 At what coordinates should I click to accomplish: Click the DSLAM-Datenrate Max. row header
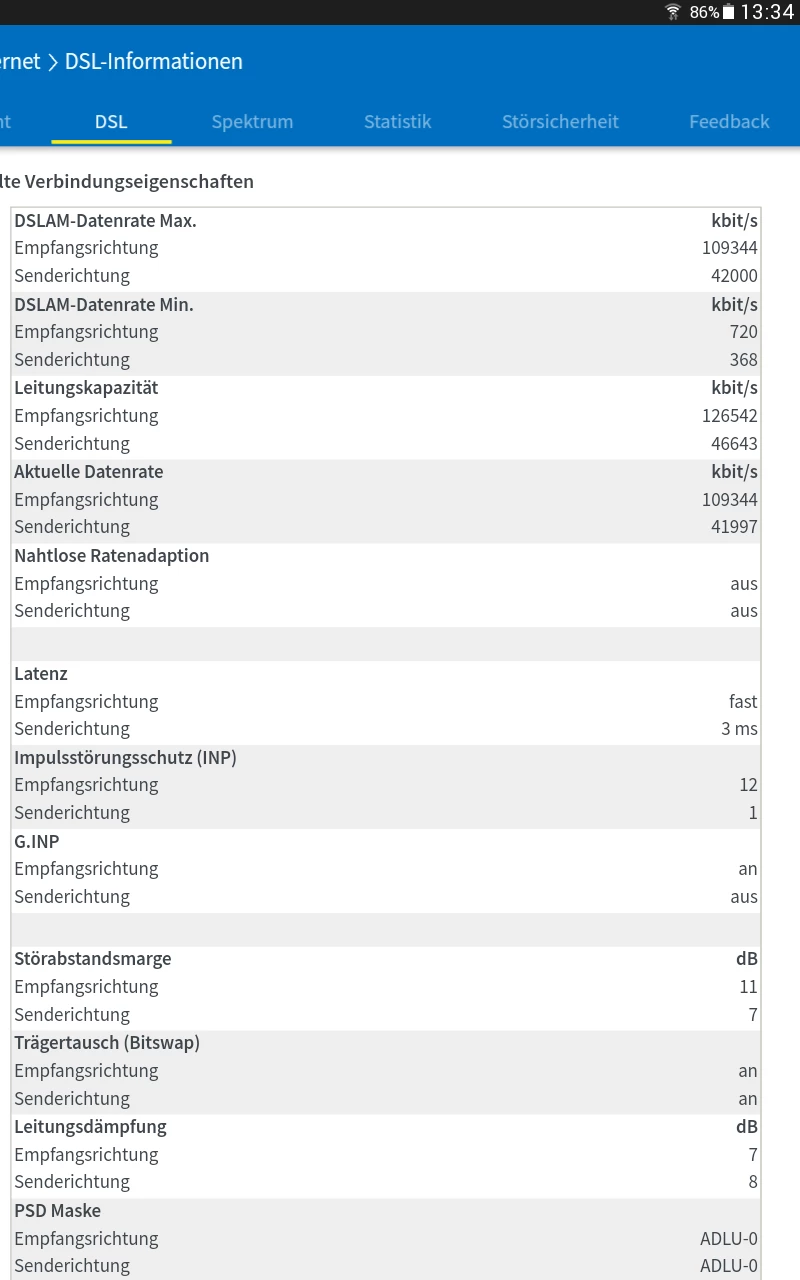(x=105, y=221)
